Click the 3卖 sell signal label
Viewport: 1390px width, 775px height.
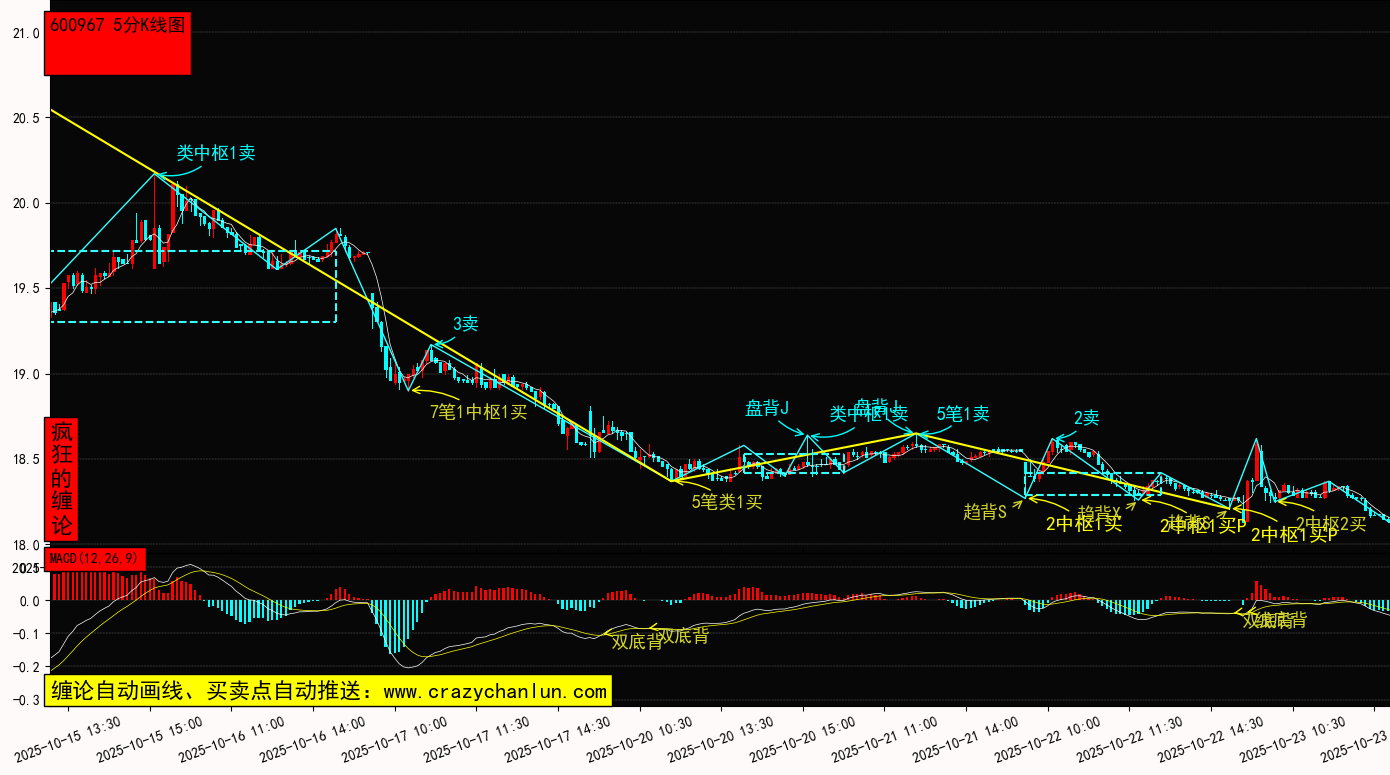coord(466,324)
